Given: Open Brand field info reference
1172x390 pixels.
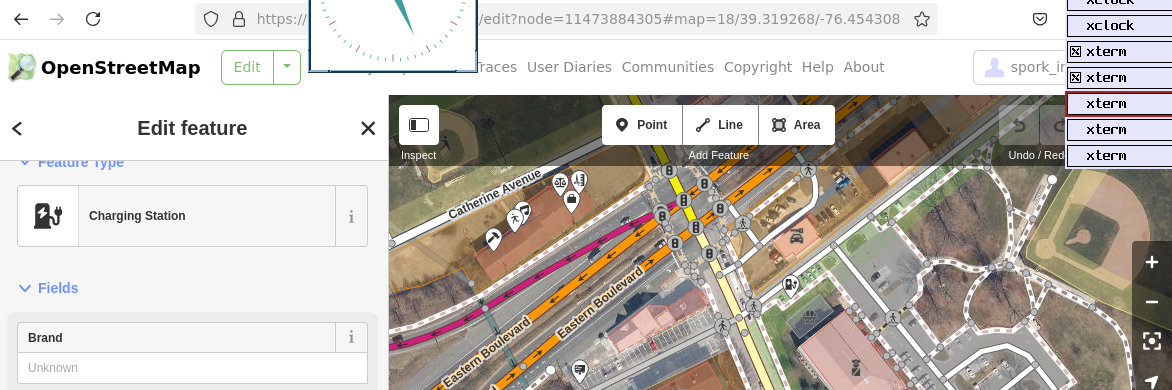Looking at the screenshot, I should click(351, 338).
